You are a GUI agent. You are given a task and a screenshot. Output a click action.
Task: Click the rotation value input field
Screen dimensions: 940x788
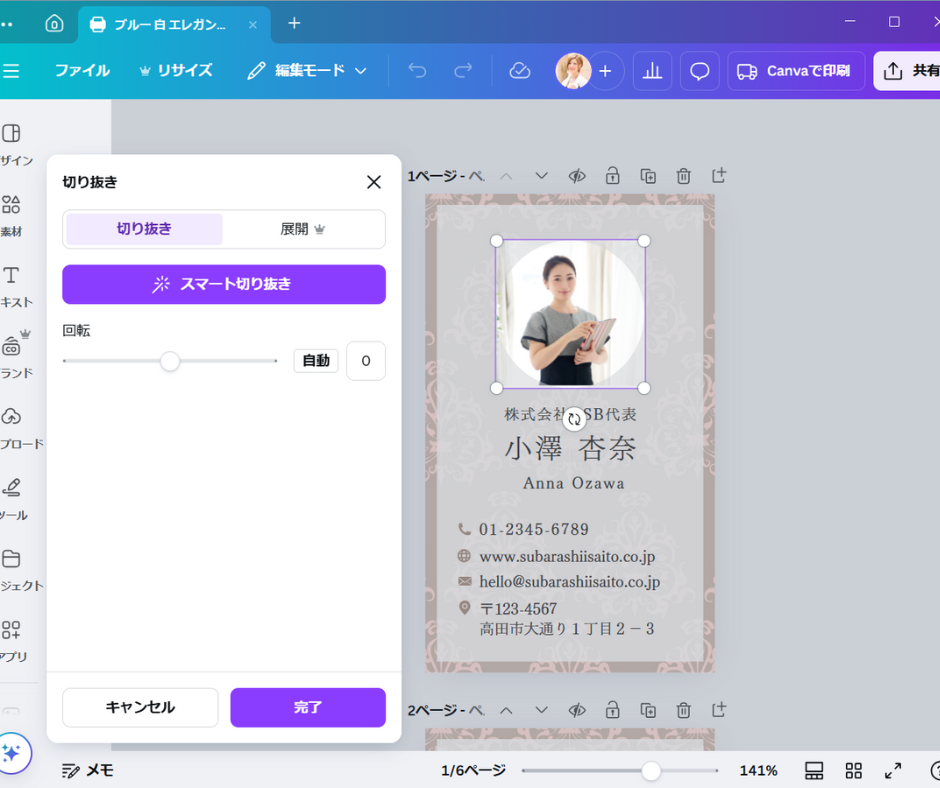tap(365, 361)
